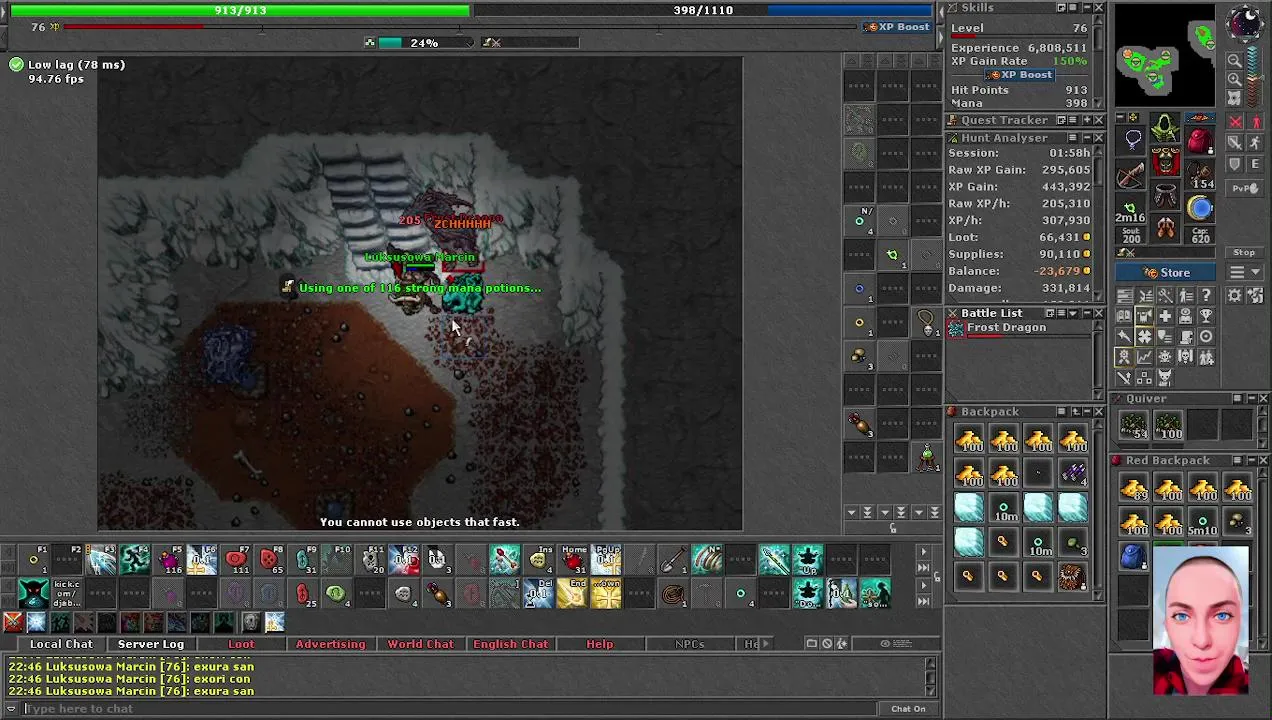
Task: Use the F5 purple potion hotkey slot
Action: coord(168,560)
